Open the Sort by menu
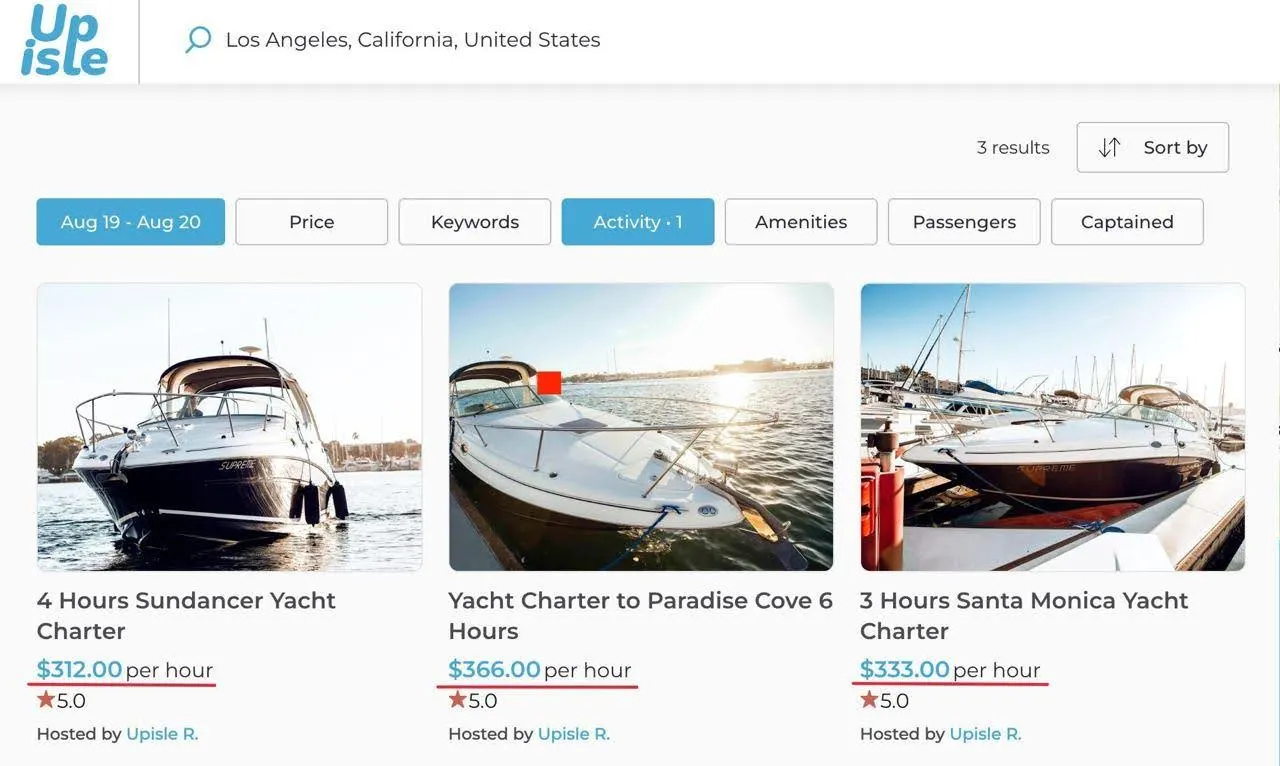 [x=1152, y=147]
